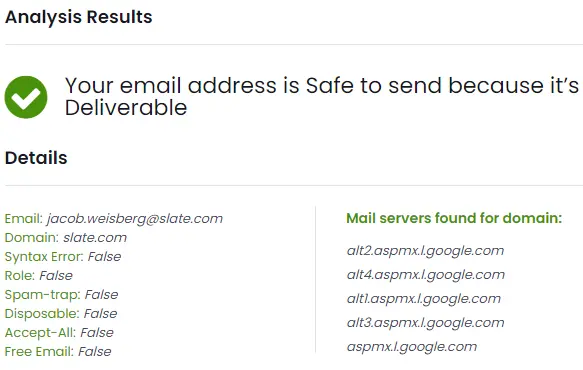Click the Spam-trap False entry
Viewport: 583px width, 370px height.
(x=61, y=295)
